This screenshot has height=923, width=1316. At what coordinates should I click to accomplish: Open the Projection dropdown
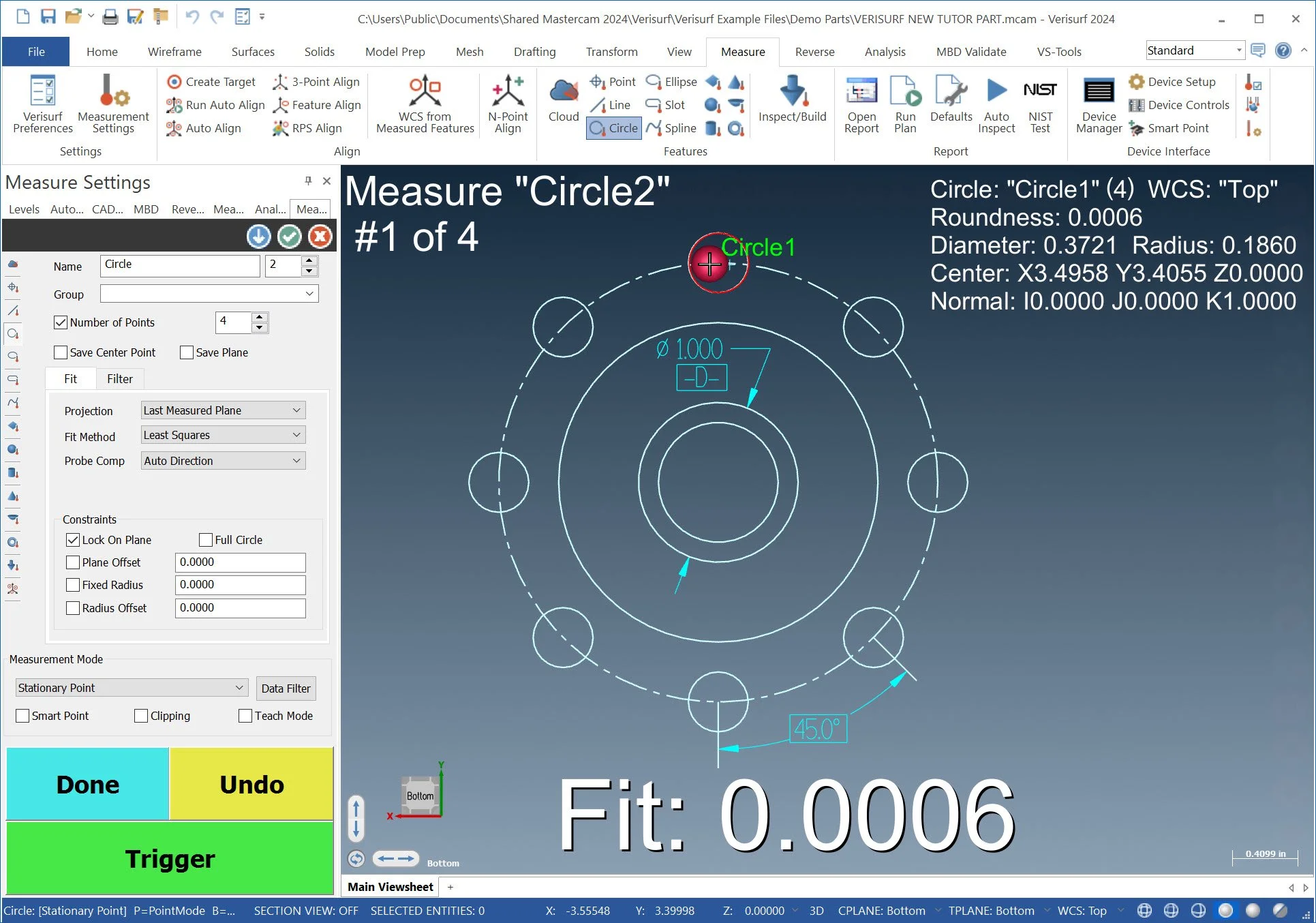click(223, 410)
